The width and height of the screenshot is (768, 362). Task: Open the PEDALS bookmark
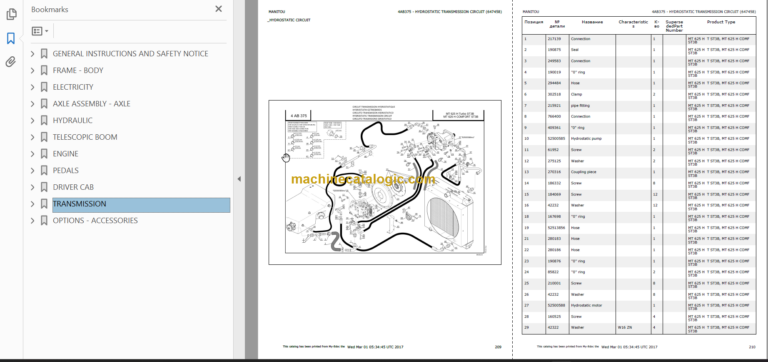point(66,170)
